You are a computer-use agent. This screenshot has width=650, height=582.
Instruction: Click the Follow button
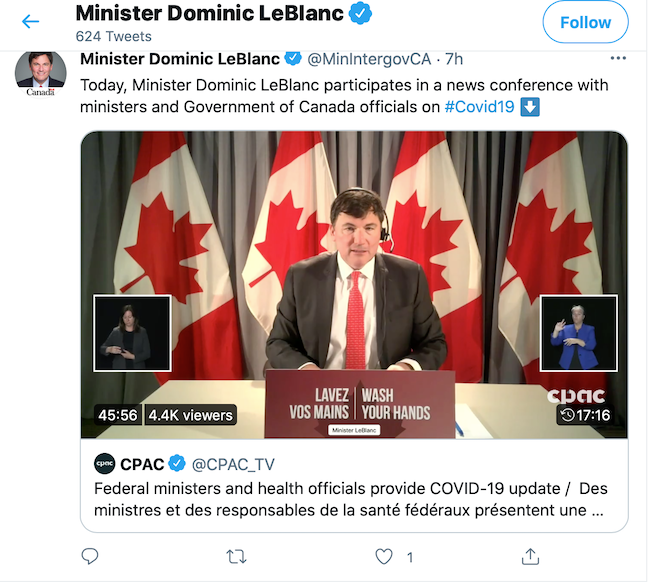coord(585,22)
